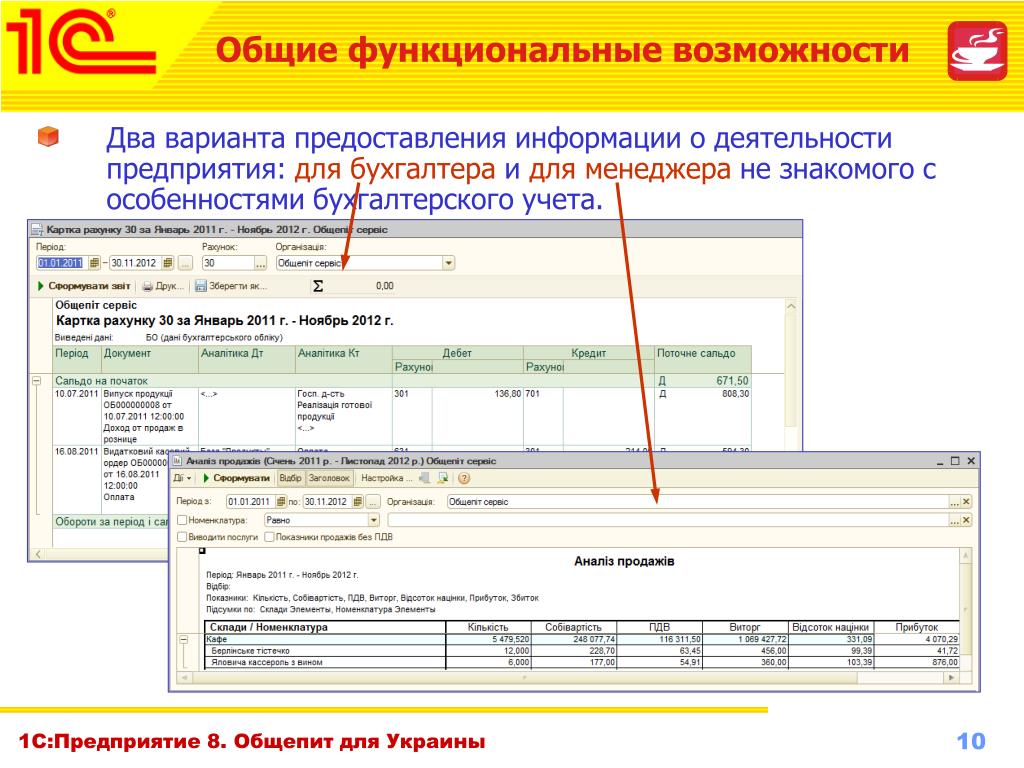
Task: Click vertical scrollbar up arrow in Аналіз продажів
Action: [x=966, y=555]
